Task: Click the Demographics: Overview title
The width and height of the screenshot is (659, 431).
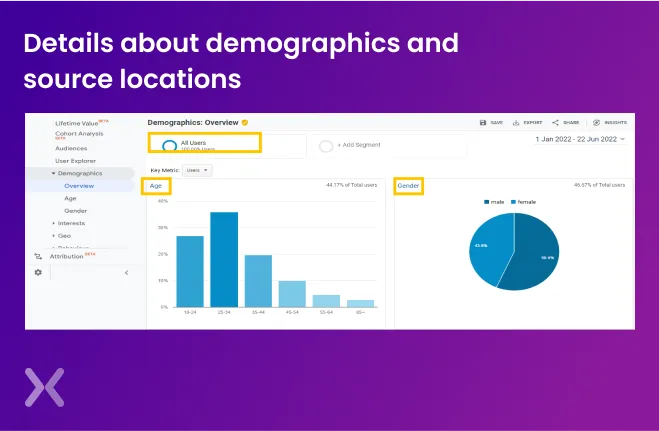Action: click(x=193, y=123)
